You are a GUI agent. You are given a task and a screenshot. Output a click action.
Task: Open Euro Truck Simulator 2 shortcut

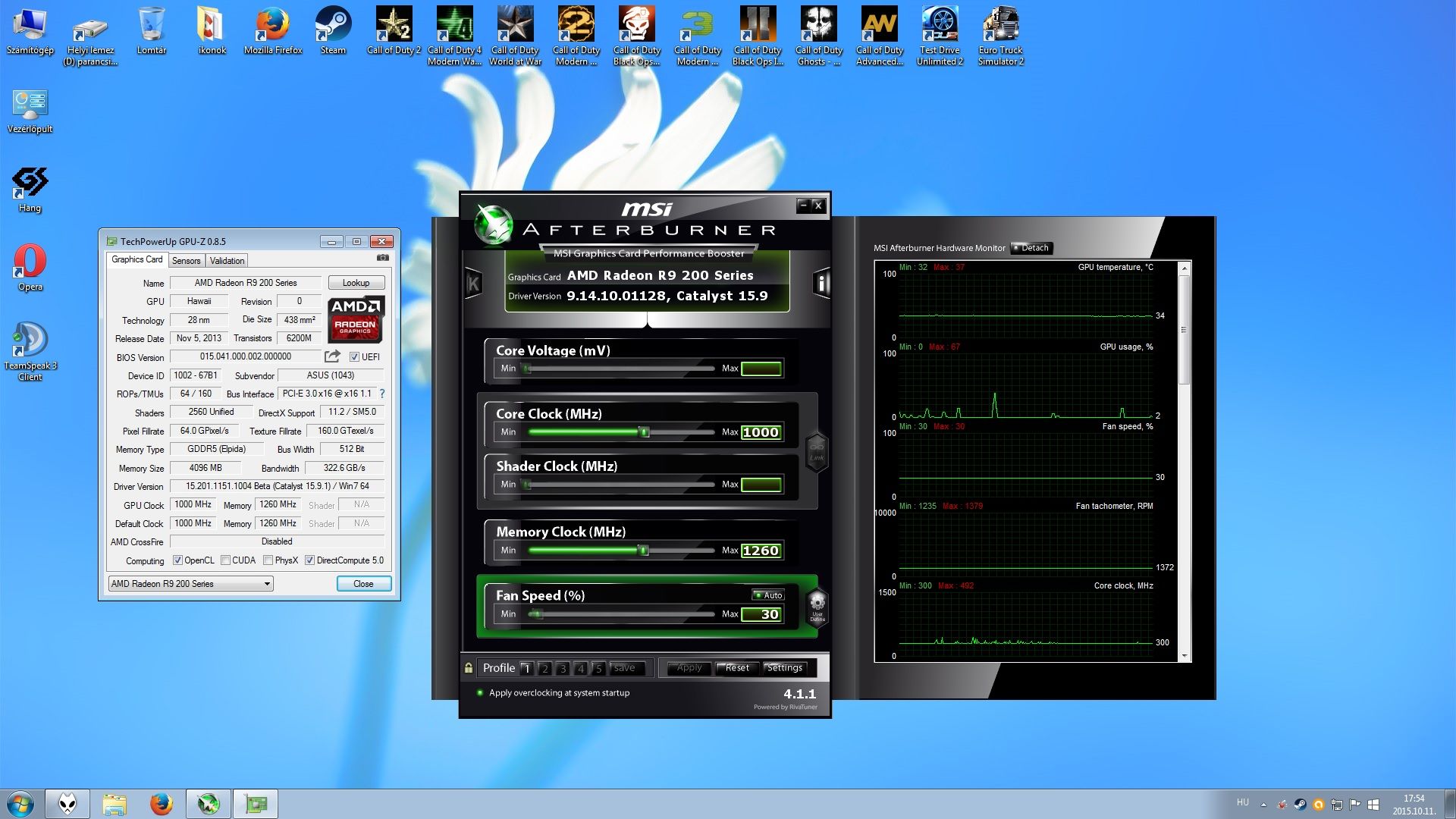pyautogui.click(x=1000, y=36)
